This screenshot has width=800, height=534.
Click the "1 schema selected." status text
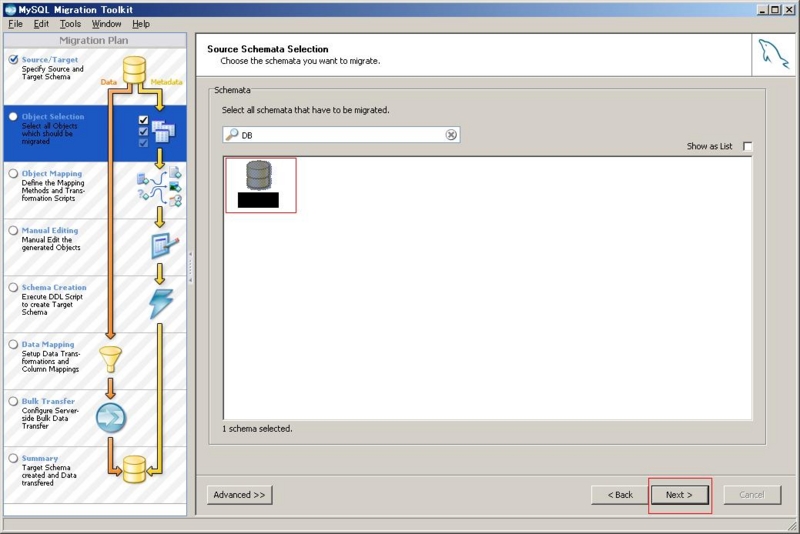tap(257, 429)
